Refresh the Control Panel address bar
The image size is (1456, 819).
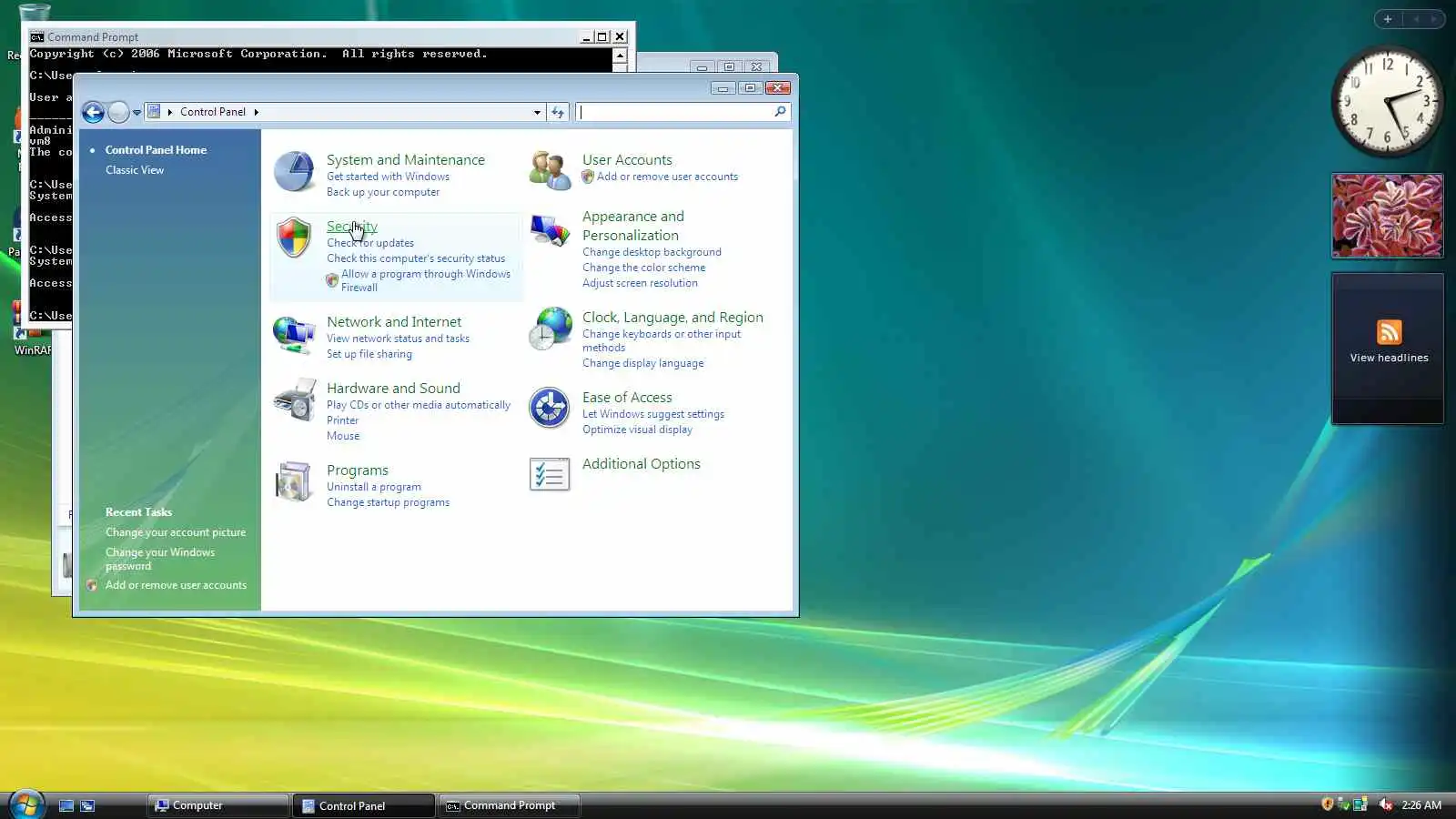558,112
